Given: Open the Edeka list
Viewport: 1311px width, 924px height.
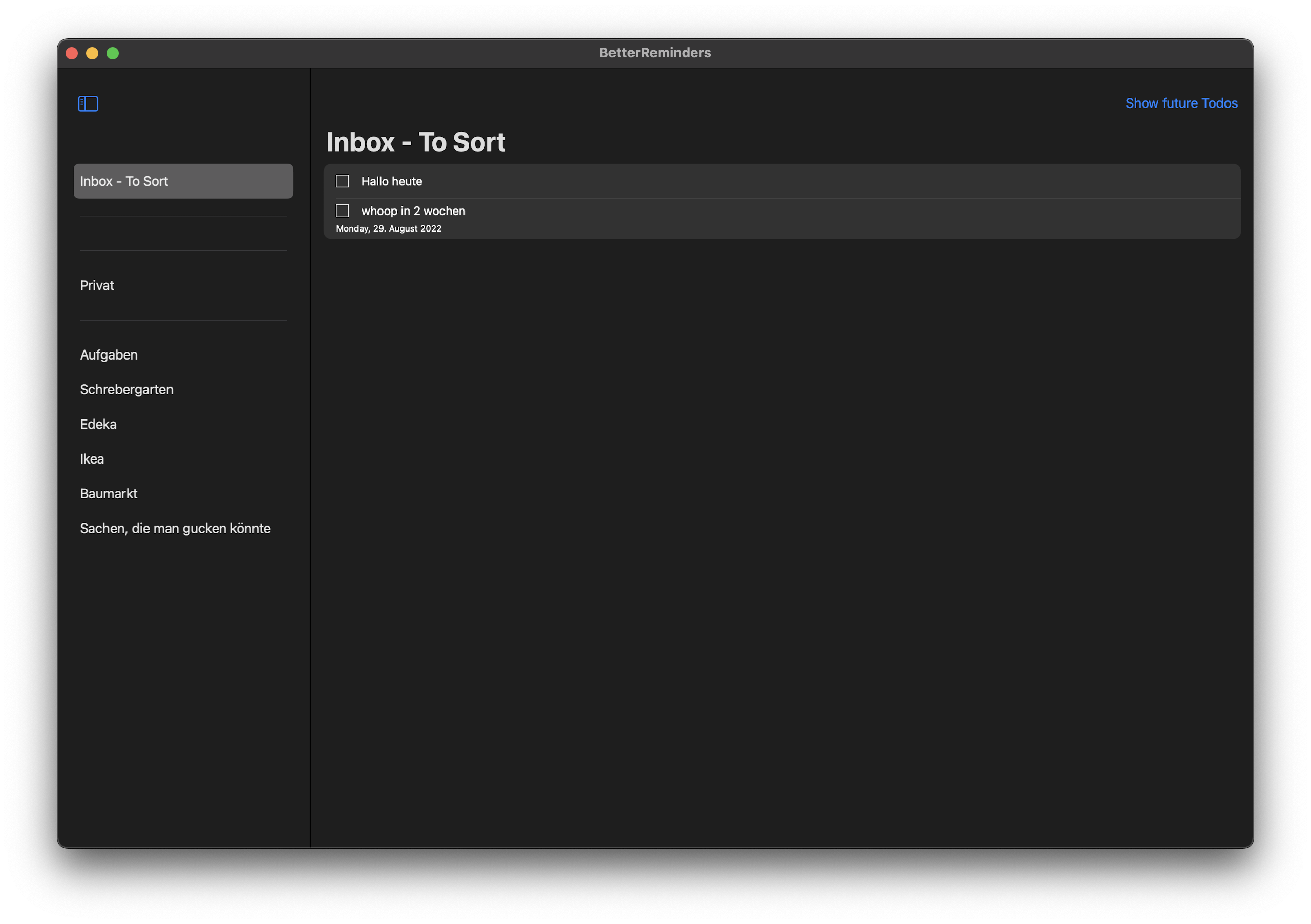Looking at the screenshot, I should tap(98, 424).
